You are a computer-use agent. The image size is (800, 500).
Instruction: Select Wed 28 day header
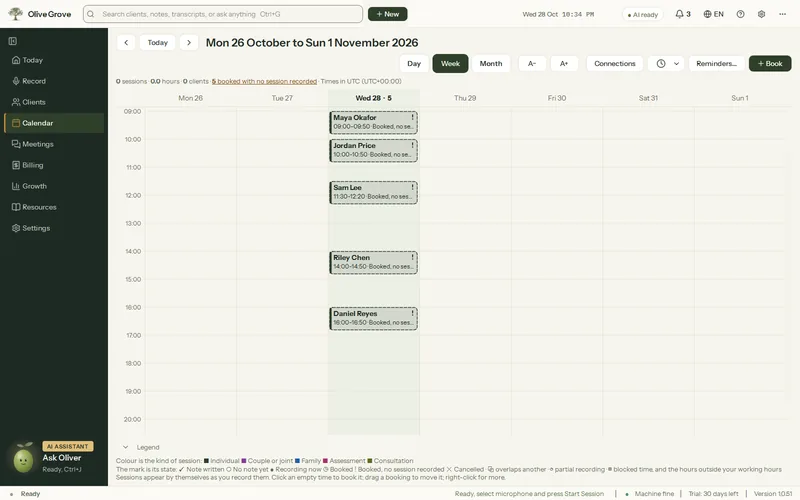(373, 98)
